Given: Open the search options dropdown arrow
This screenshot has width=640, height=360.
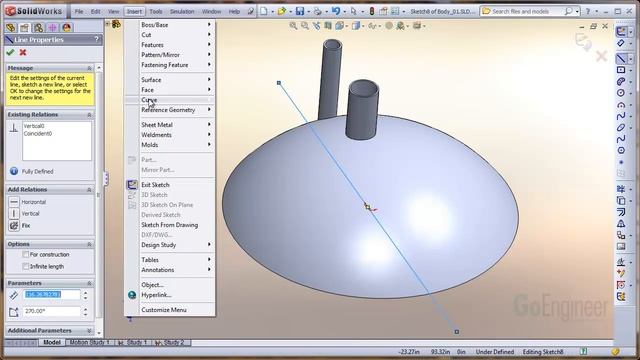Looking at the screenshot, I should pyautogui.click(x=578, y=12).
